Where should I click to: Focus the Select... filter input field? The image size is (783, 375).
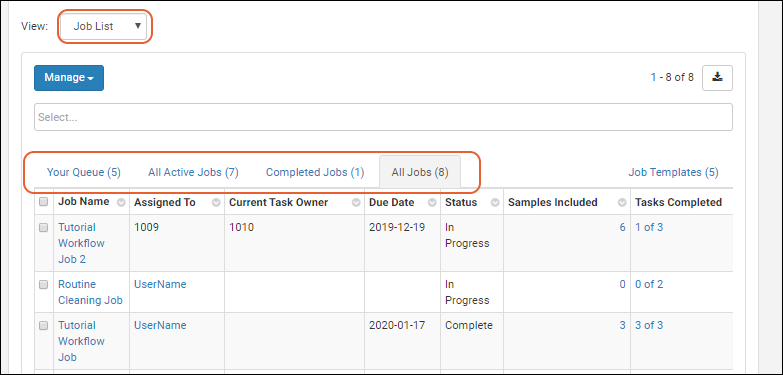383,117
